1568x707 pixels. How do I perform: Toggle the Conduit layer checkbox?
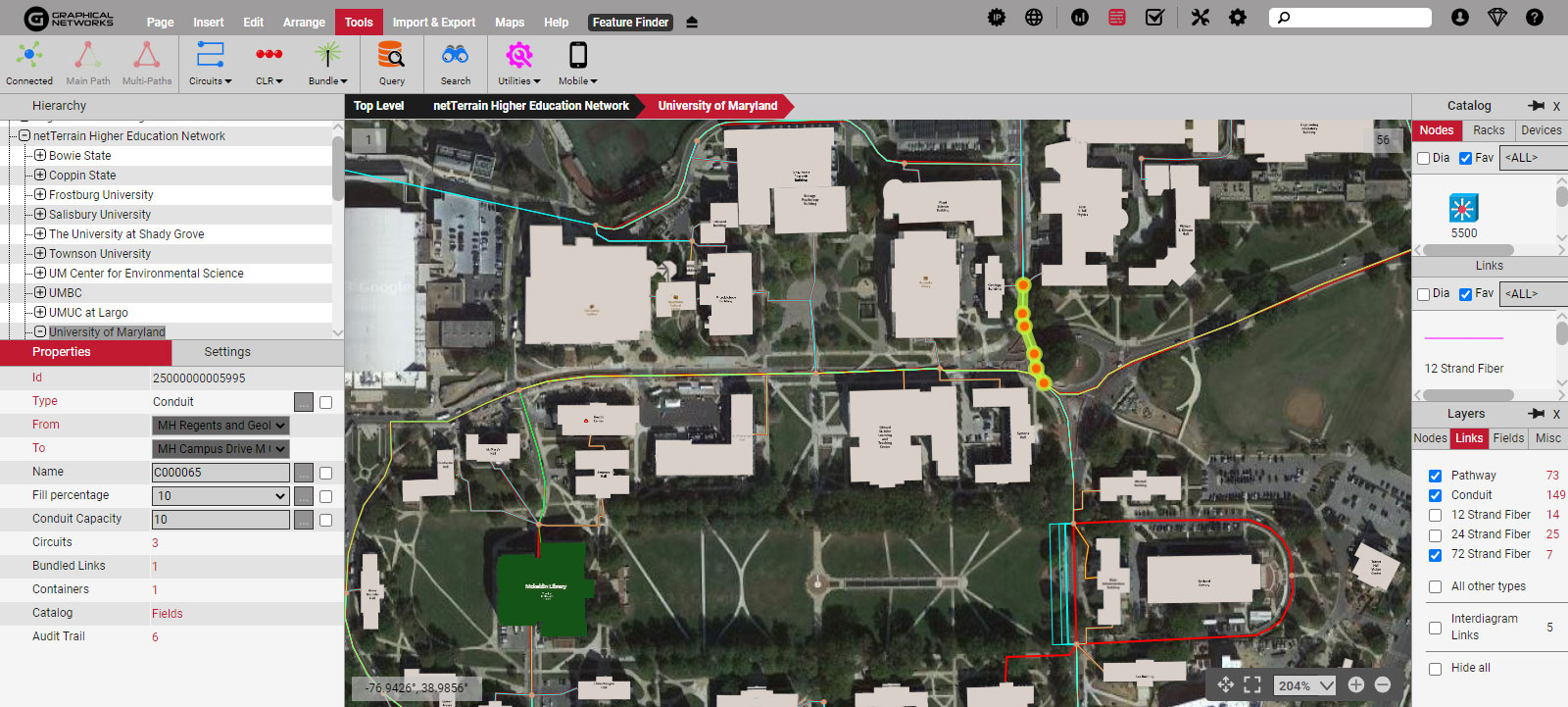coord(1435,495)
